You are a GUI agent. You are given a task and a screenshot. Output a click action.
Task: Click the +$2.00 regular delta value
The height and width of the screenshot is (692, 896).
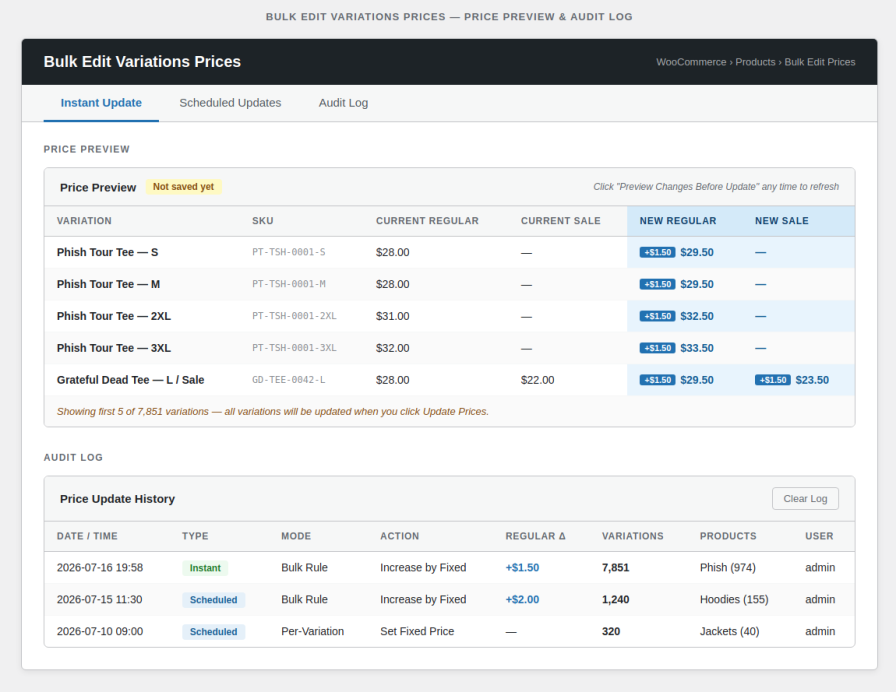point(522,599)
